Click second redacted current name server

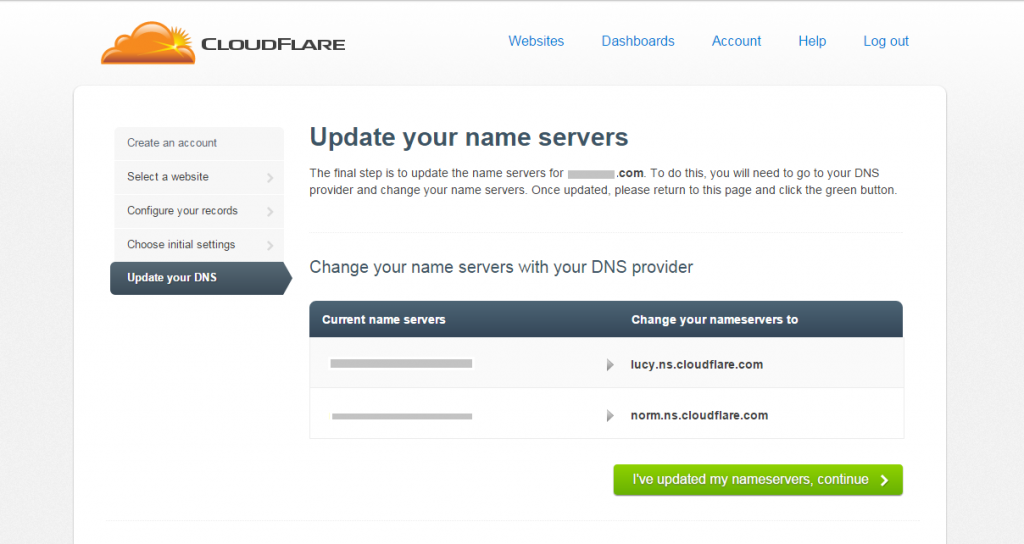pyautogui.click(x=402, y=416)
